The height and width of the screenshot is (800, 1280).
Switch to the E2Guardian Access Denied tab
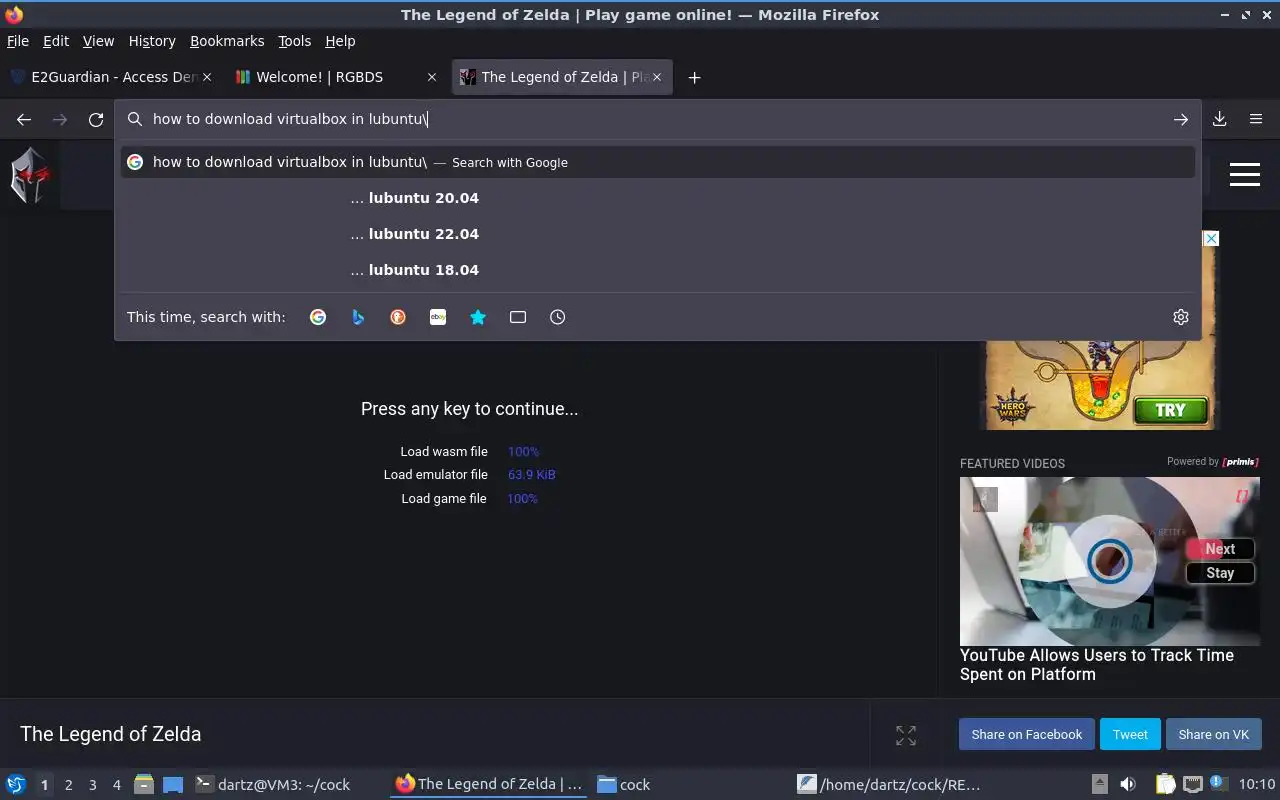pyautogui.click(x=110, y=77)
